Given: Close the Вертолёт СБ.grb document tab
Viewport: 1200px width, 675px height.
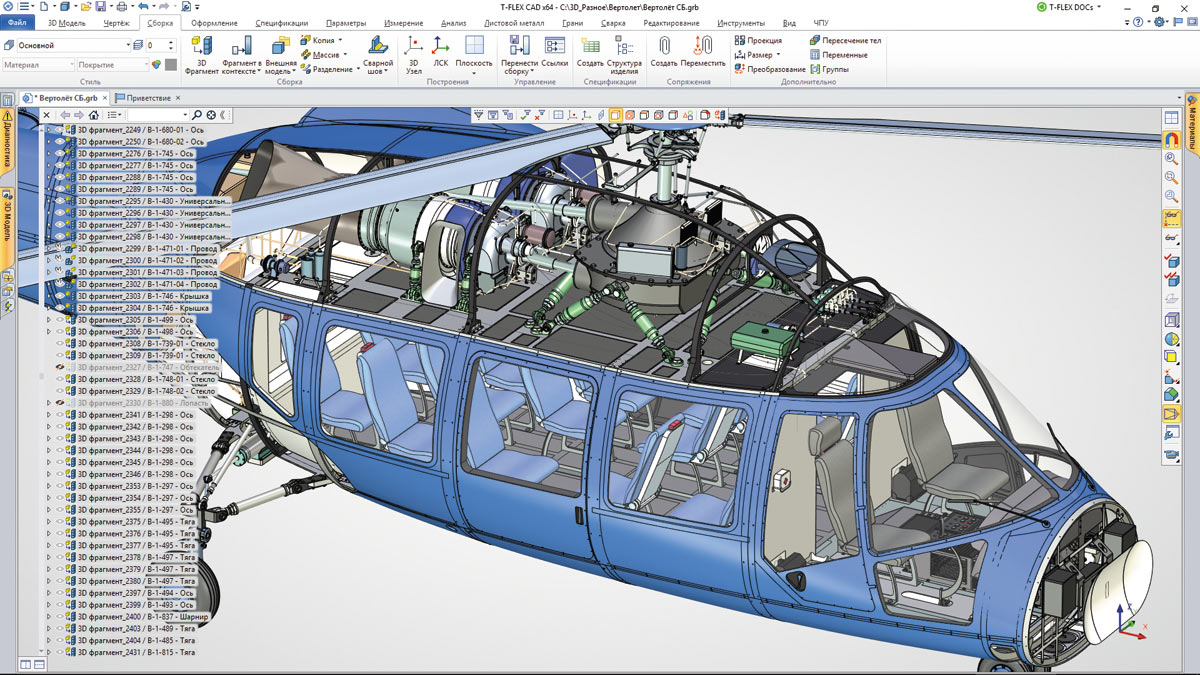Looking at the screenshot, I should (x=105, y=98).
